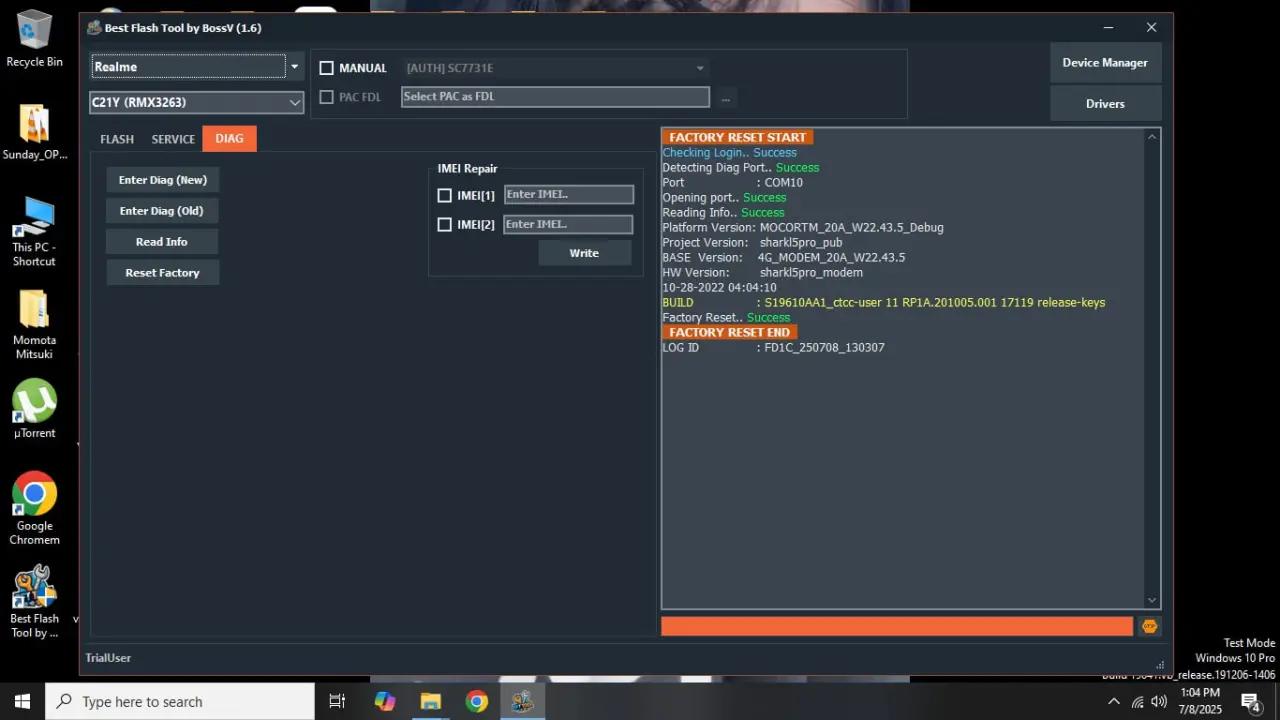Click the HW Version log line
This screenshot has width=1280, height=720.
click(762, 273)
